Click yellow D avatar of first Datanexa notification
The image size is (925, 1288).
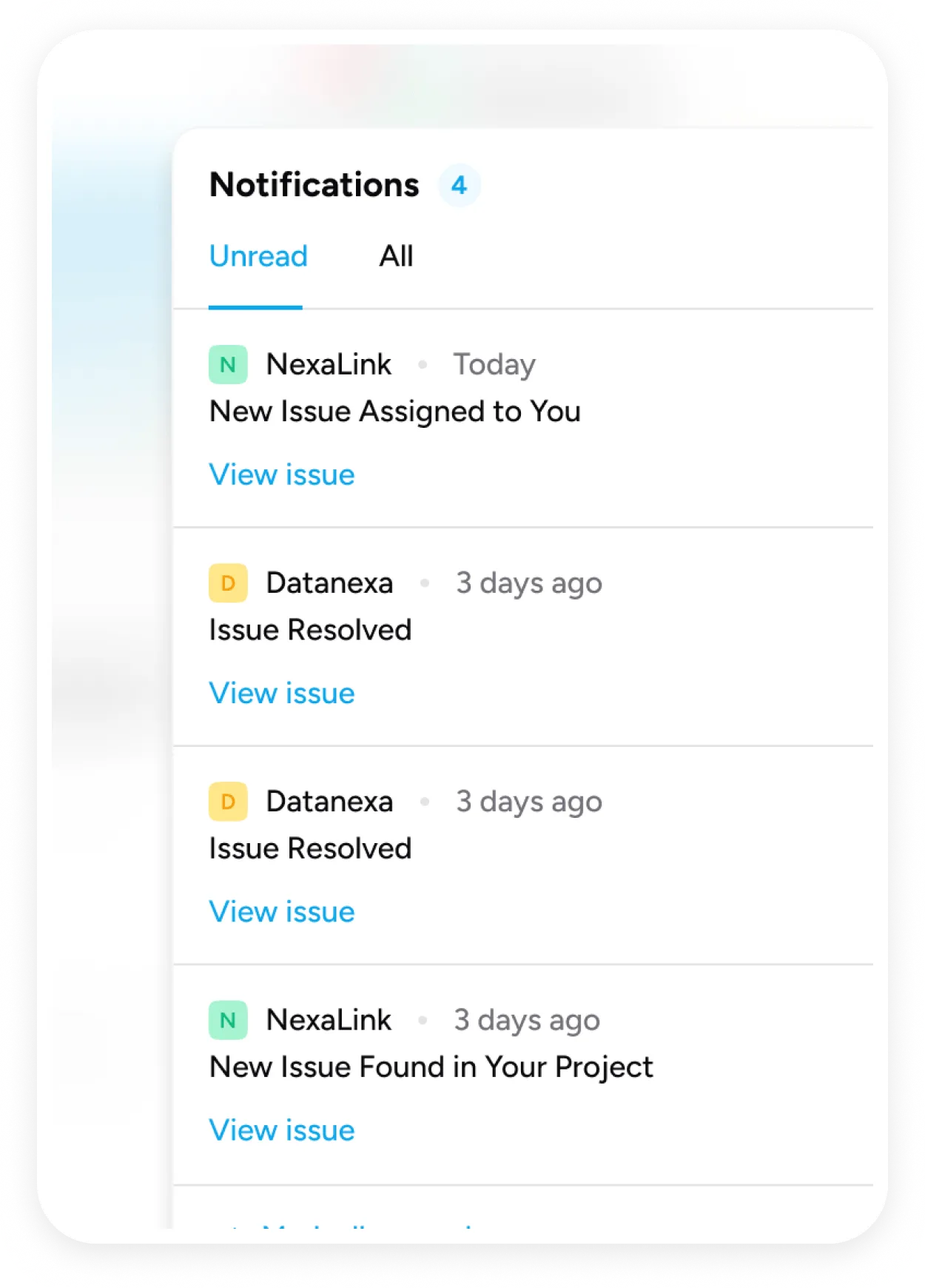228,583
